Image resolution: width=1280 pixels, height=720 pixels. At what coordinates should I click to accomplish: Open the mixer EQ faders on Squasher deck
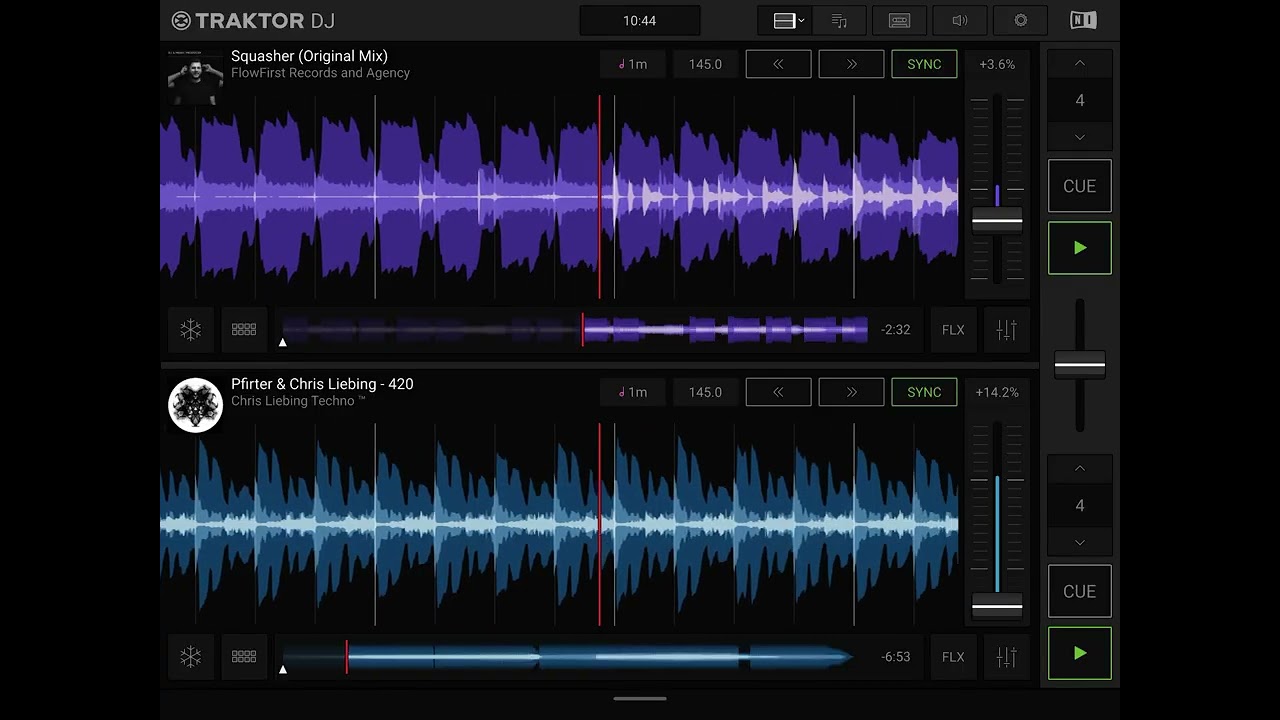click(1006, 329)
